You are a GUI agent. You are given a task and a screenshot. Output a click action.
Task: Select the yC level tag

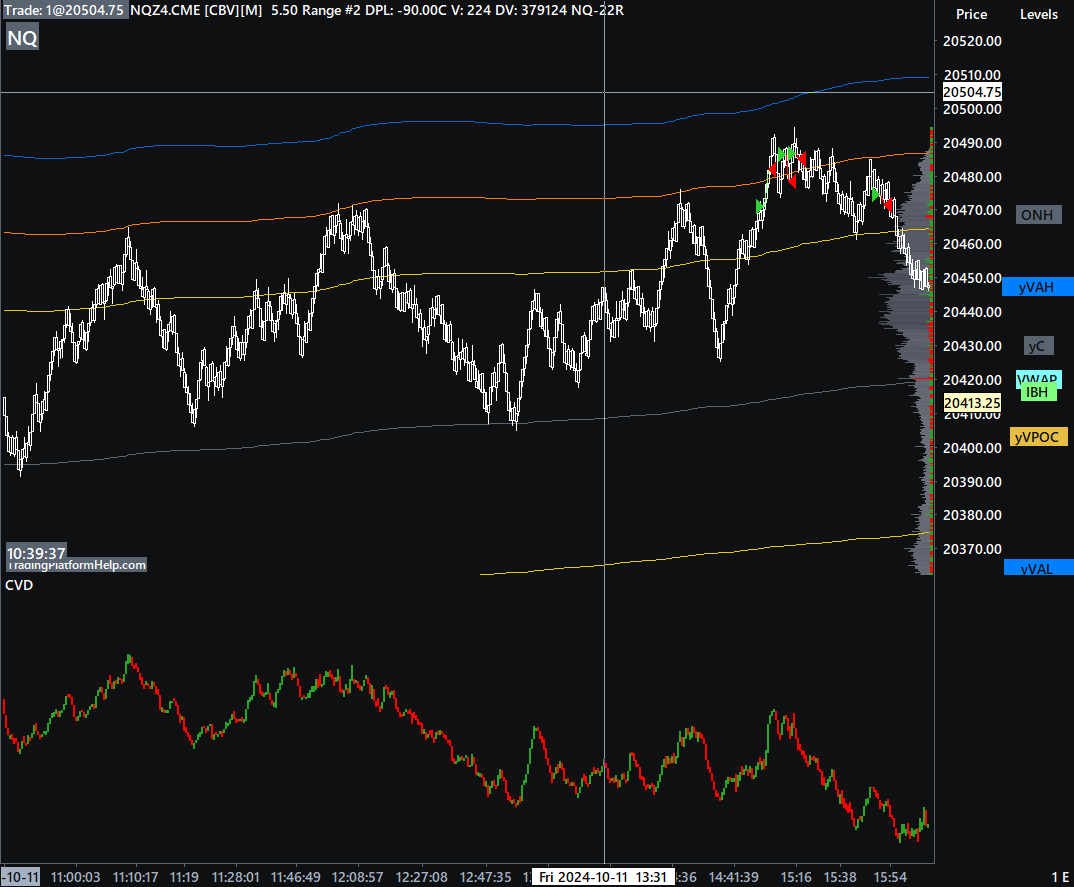[x=1037, y=346]
